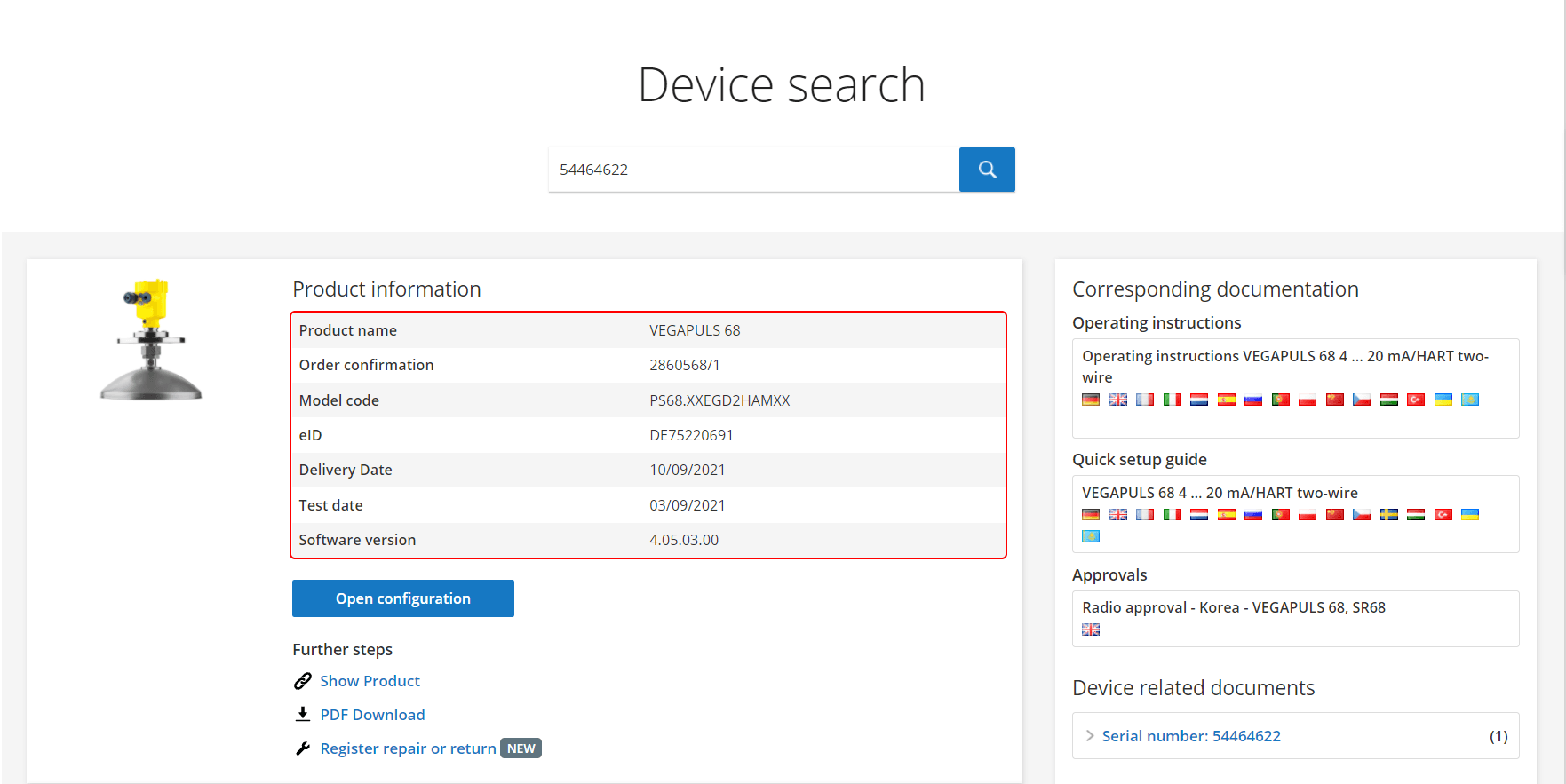Click the NEW badge next to Register repair

point(521,748)
